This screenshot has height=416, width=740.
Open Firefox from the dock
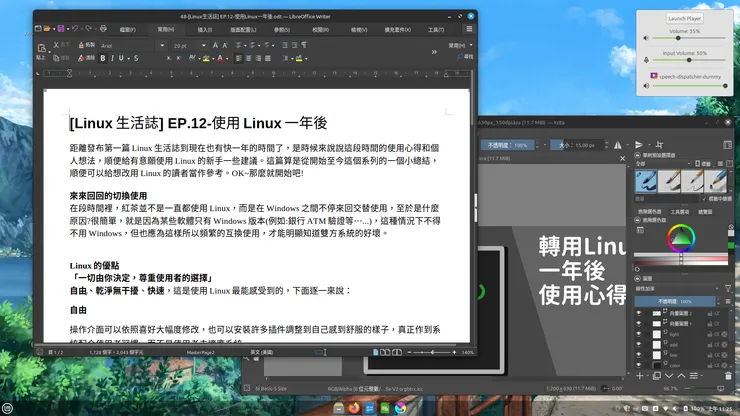(354, 408)
